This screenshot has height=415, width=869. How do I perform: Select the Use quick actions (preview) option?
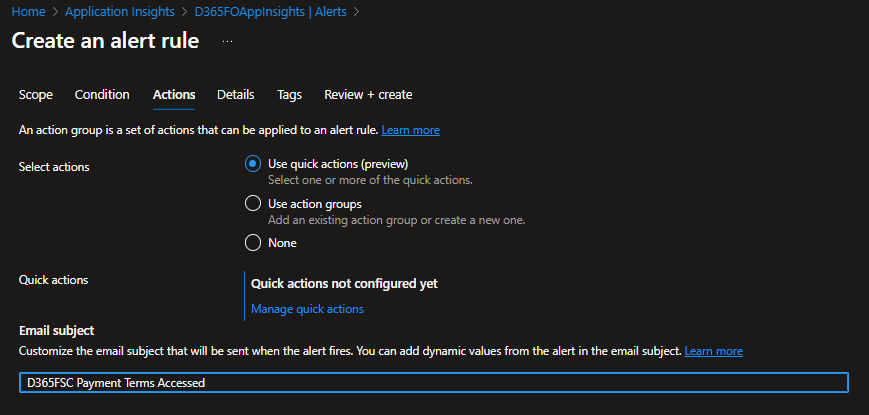253,164
